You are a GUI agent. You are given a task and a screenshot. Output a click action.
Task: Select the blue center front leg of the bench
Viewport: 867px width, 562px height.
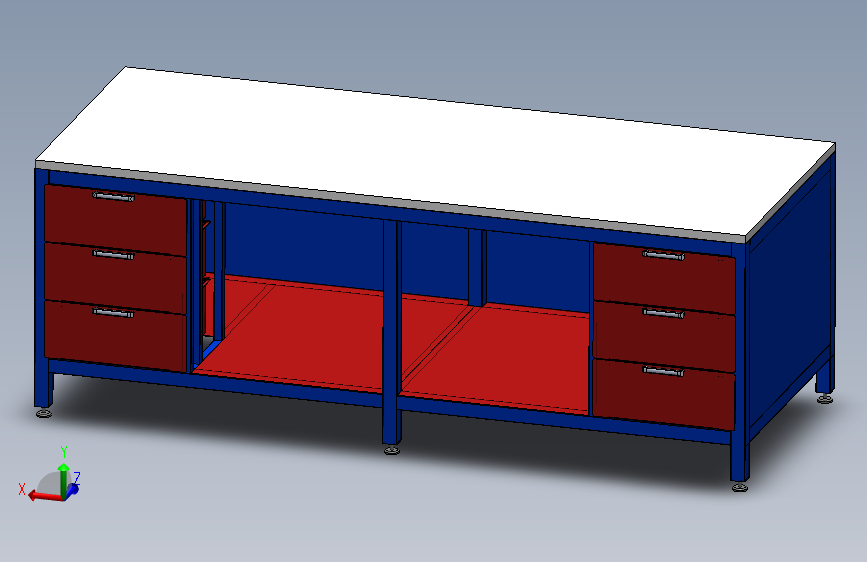[x=391, y=332]
